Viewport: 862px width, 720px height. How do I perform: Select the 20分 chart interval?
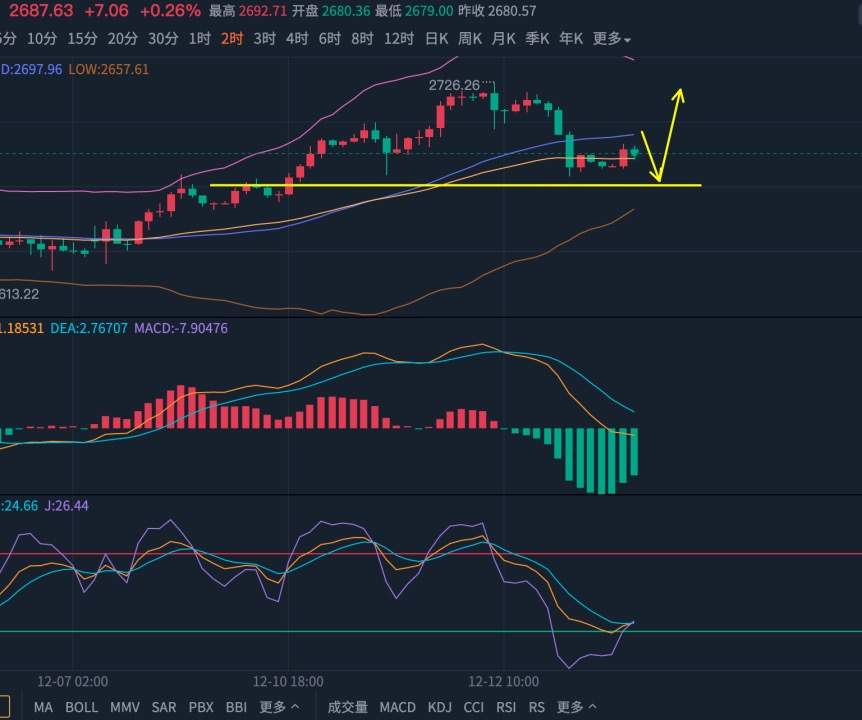click(x=123, y=38)
